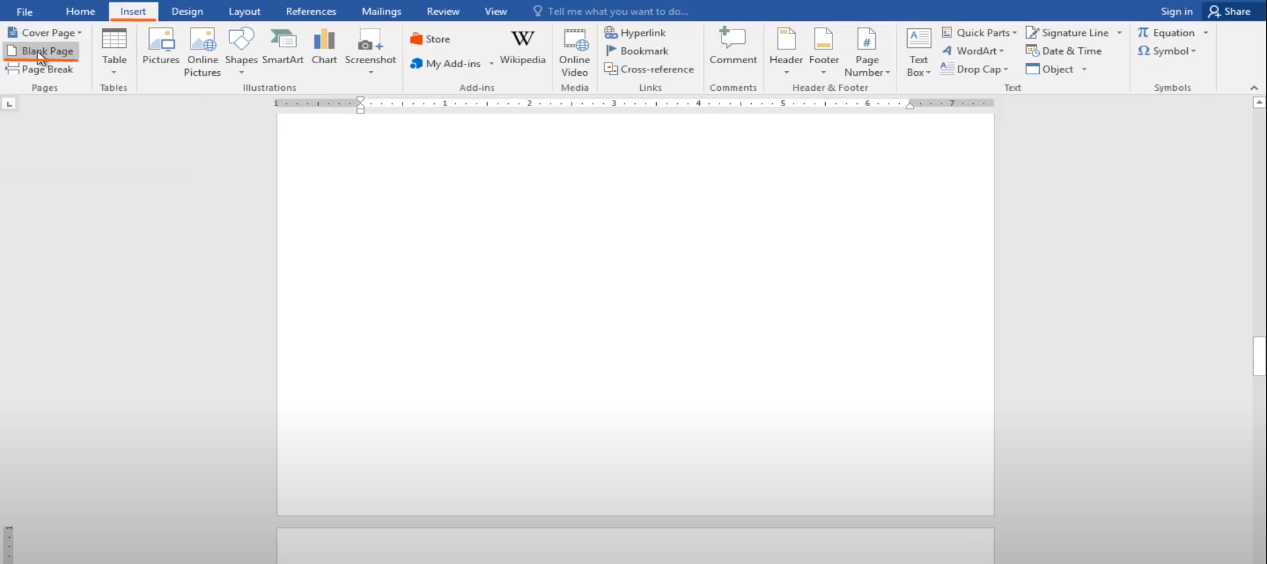The width and height of the screenshot is (1267, 564).
Task: Add a Bookmark
Action: click(637, 51)
